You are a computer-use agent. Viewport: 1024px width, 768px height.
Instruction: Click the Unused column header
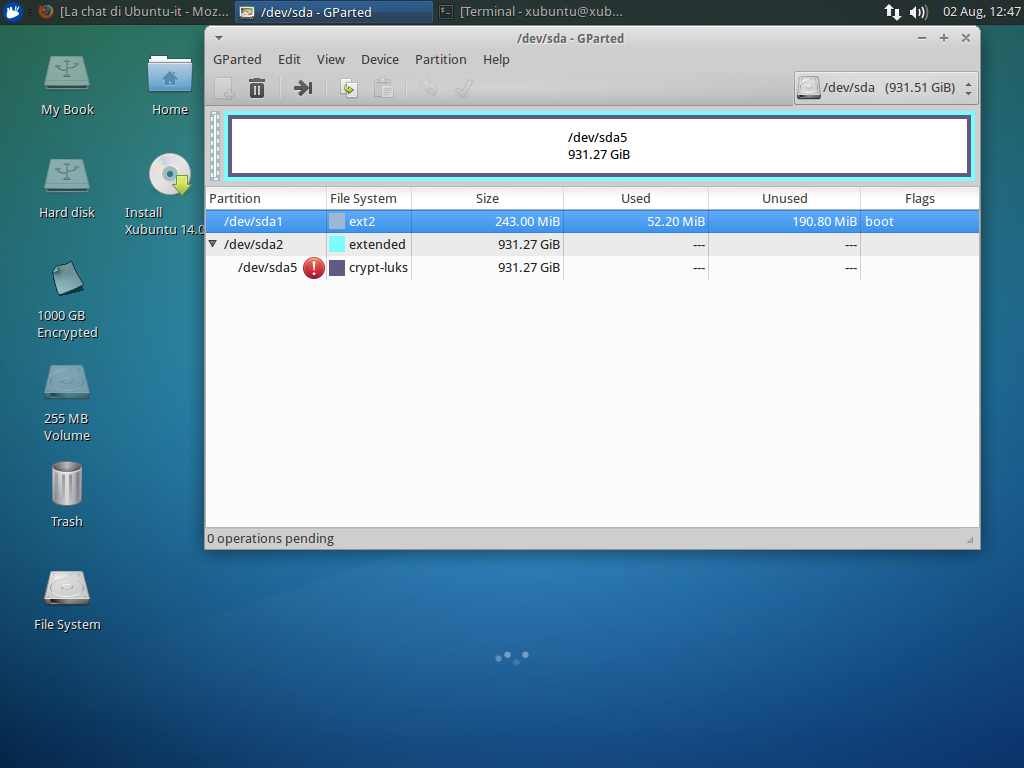pos(784,199)
